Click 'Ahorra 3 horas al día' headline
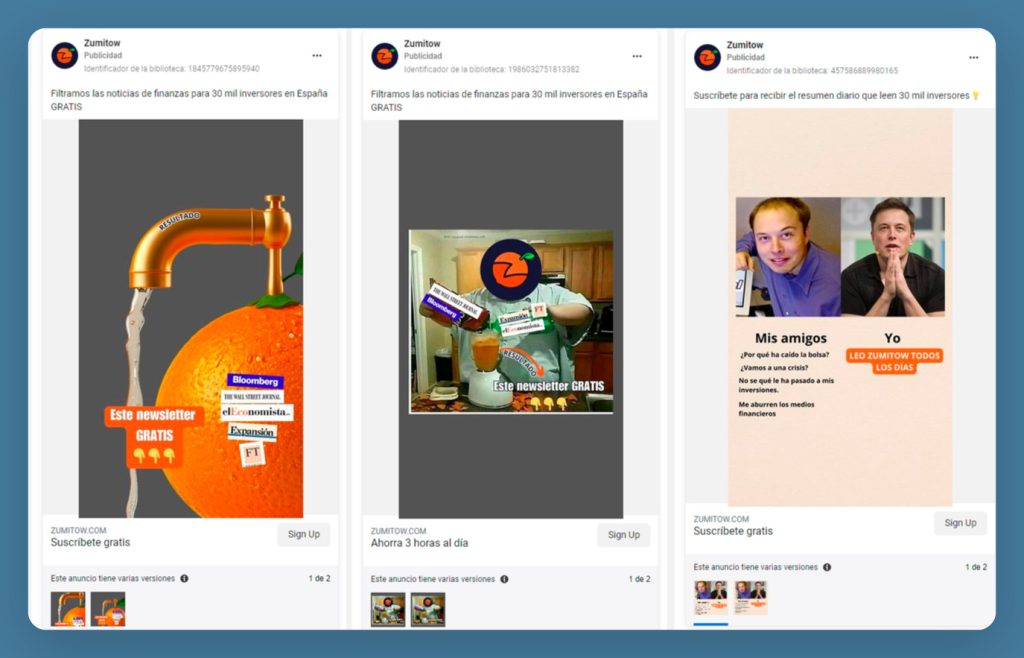1024x658 pixels. click(x=419, y=543)
